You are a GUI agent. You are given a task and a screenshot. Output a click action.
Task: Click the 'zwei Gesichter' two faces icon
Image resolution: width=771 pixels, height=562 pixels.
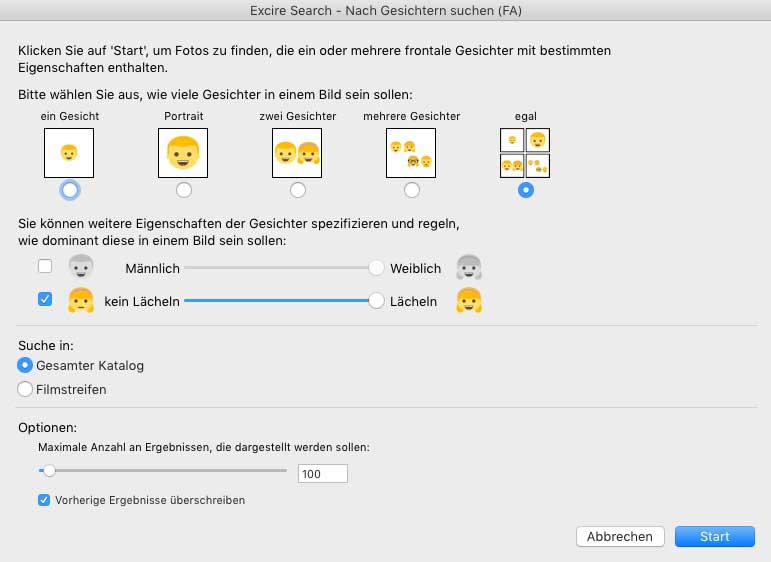pyautogui.click(x=297, y=153)
